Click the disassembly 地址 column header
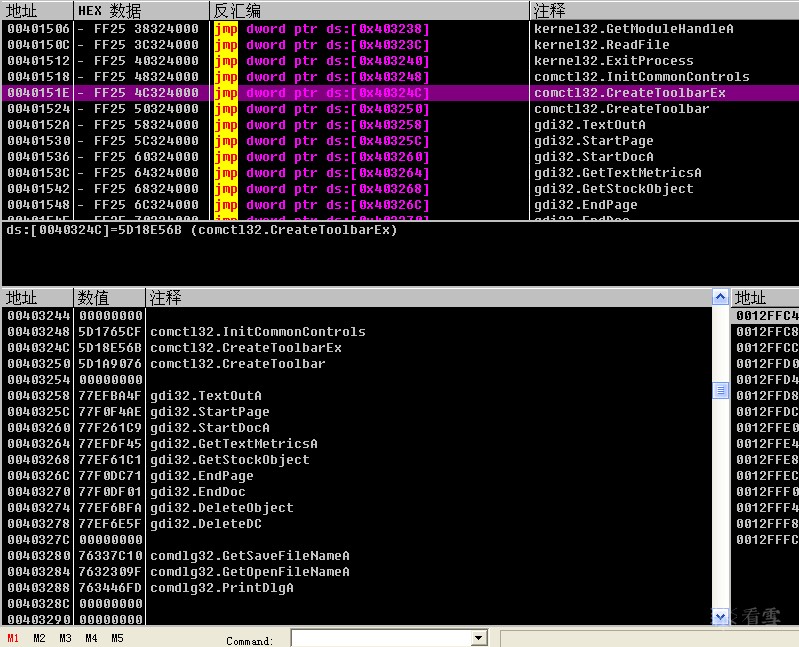Image resolution: width=799 pixels, height=647 pixels. click(x=37, y=10)
